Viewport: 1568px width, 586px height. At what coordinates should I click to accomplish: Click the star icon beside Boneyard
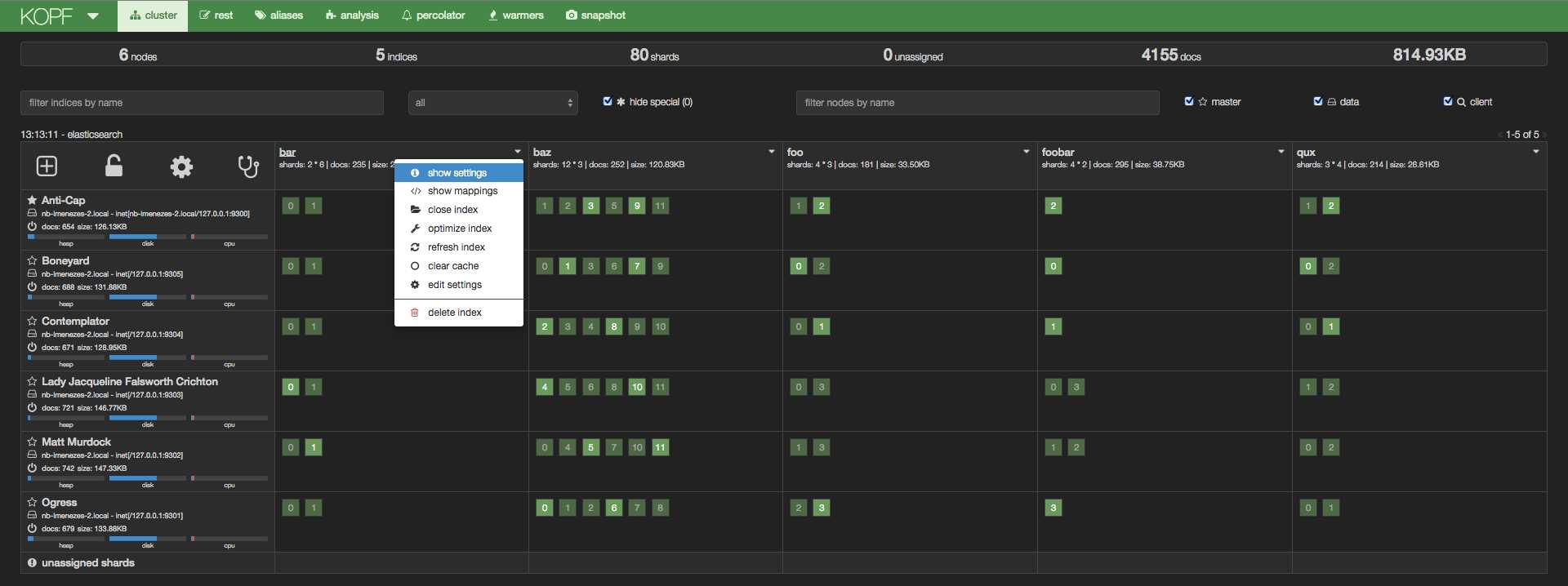[x=32, y=260]
